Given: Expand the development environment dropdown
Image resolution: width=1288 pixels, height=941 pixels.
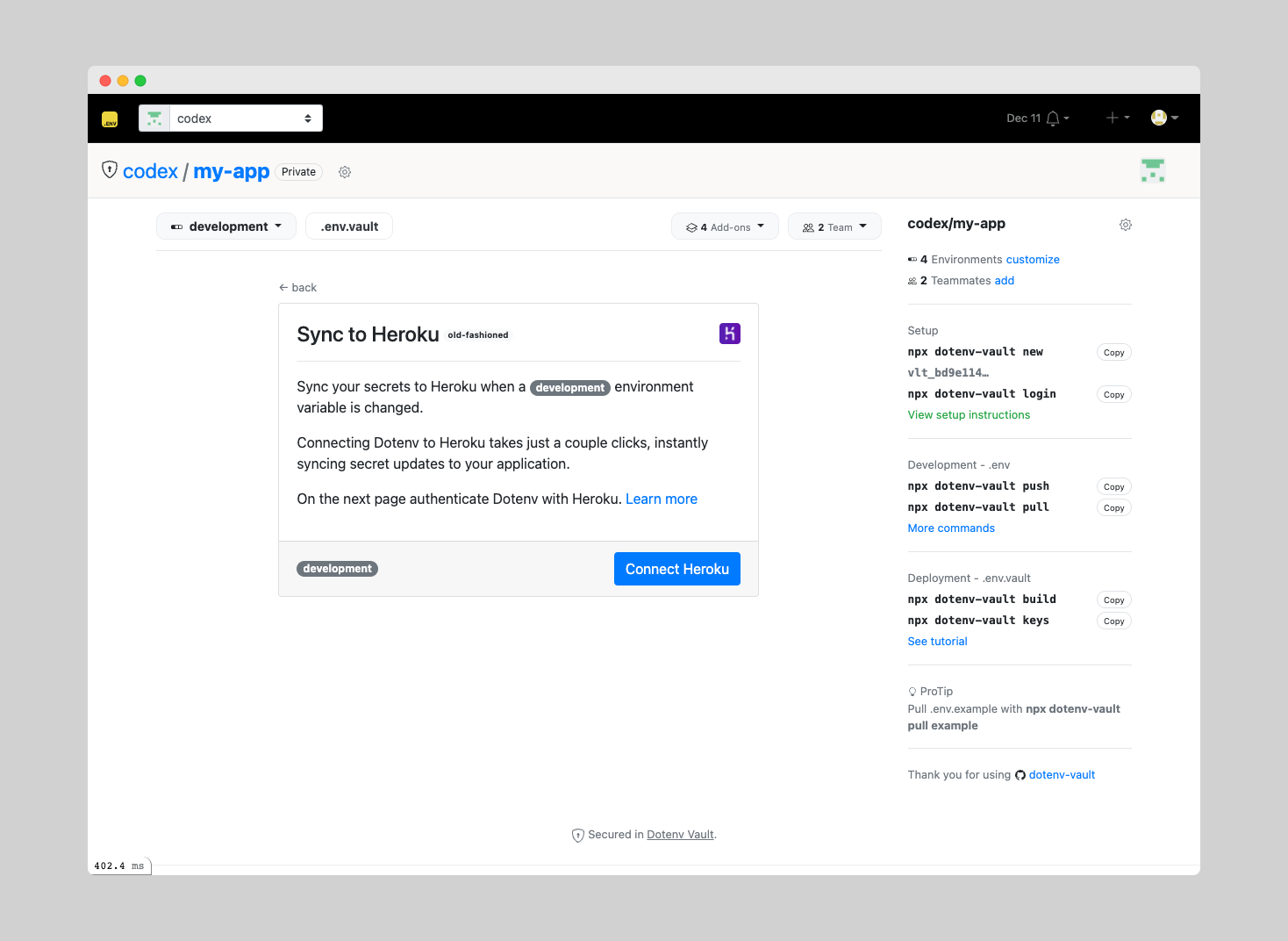Looking at the screenshot, I should point(226,226).
